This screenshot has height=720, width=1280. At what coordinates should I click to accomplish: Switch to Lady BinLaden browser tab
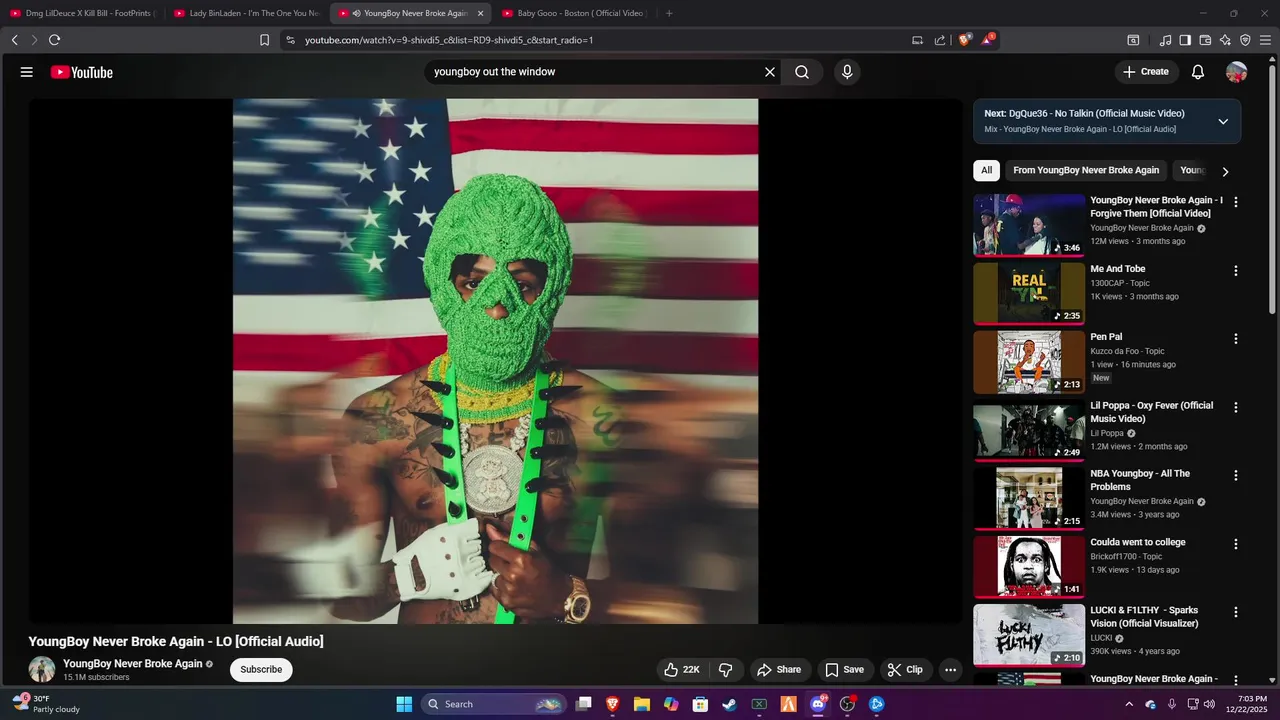pos(246,13)
